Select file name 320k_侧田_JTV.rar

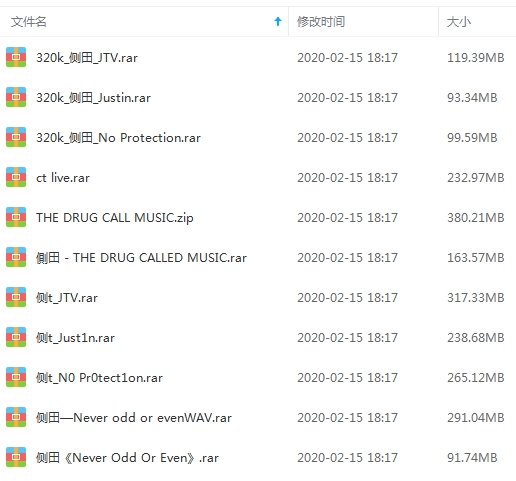[87, 58]
